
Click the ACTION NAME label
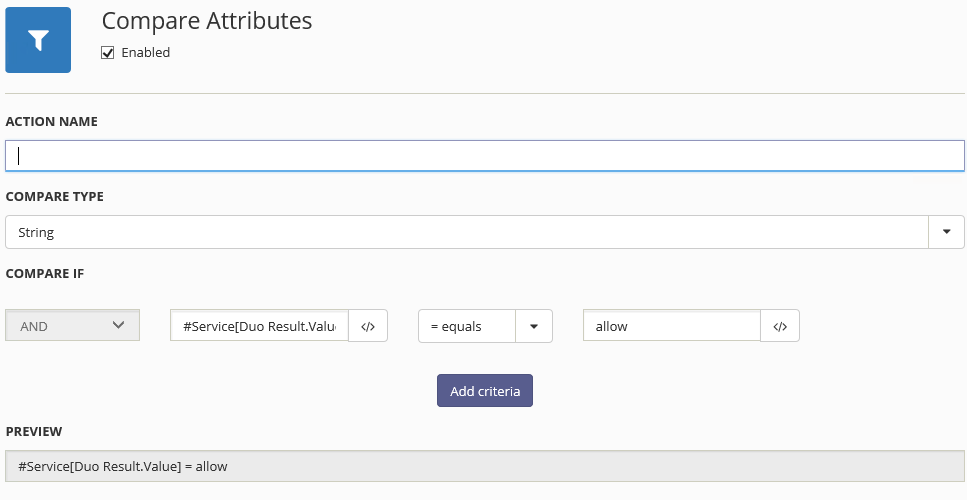52,121
